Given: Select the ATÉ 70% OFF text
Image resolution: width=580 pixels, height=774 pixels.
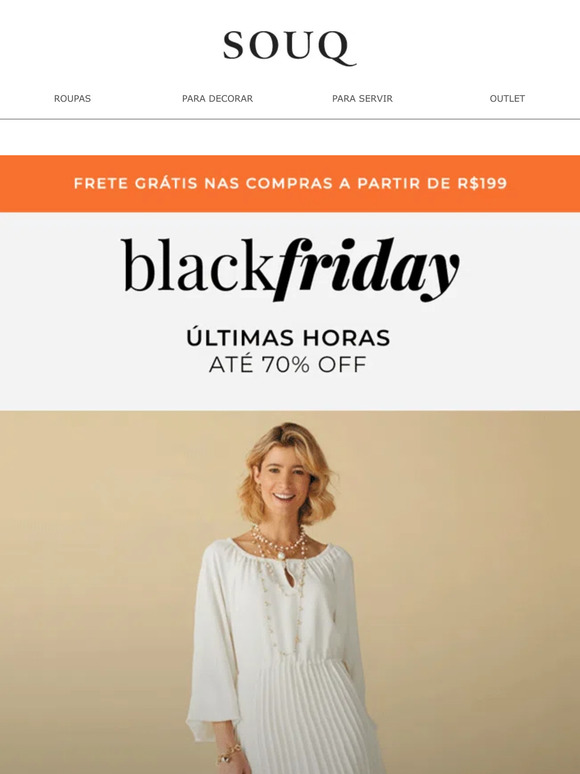Looking at the screenshot, I should pyautogui.click(x=288, y=365).
